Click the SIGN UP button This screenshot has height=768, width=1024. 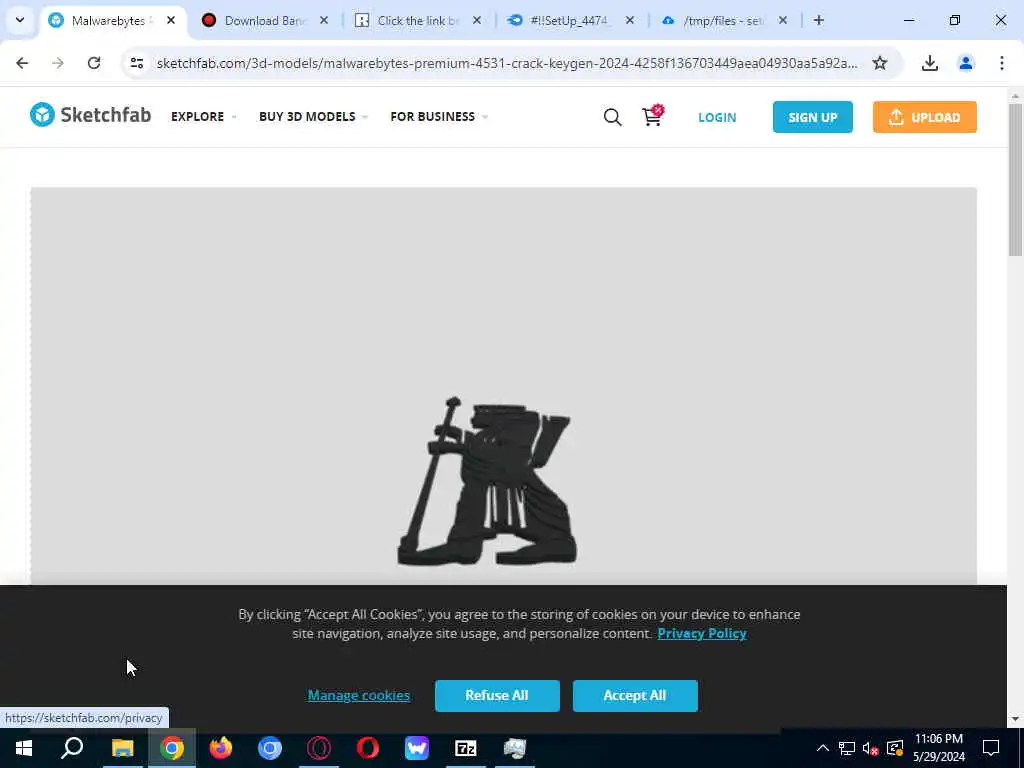(812, 117)
